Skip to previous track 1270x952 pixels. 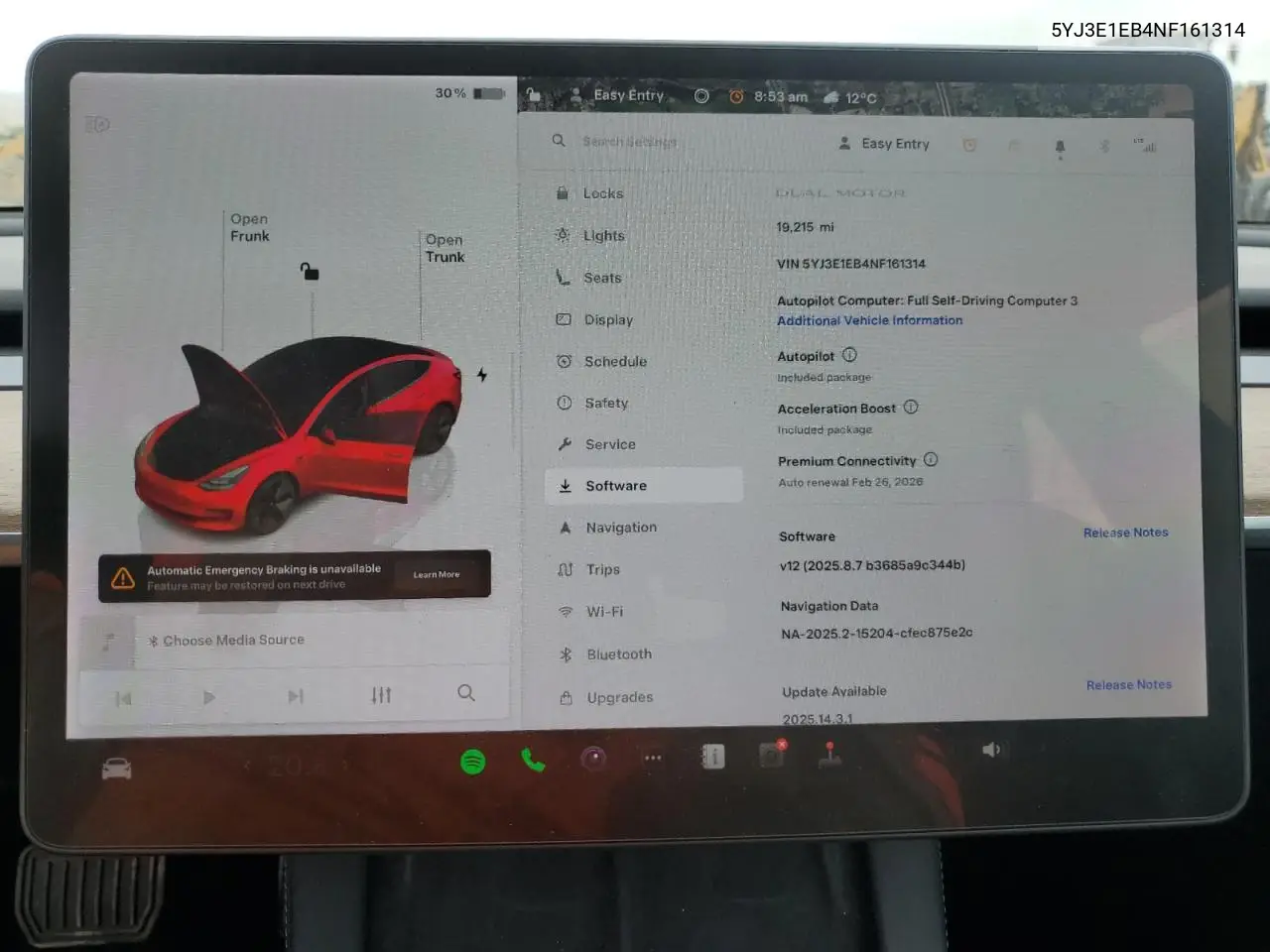(123, 699)
